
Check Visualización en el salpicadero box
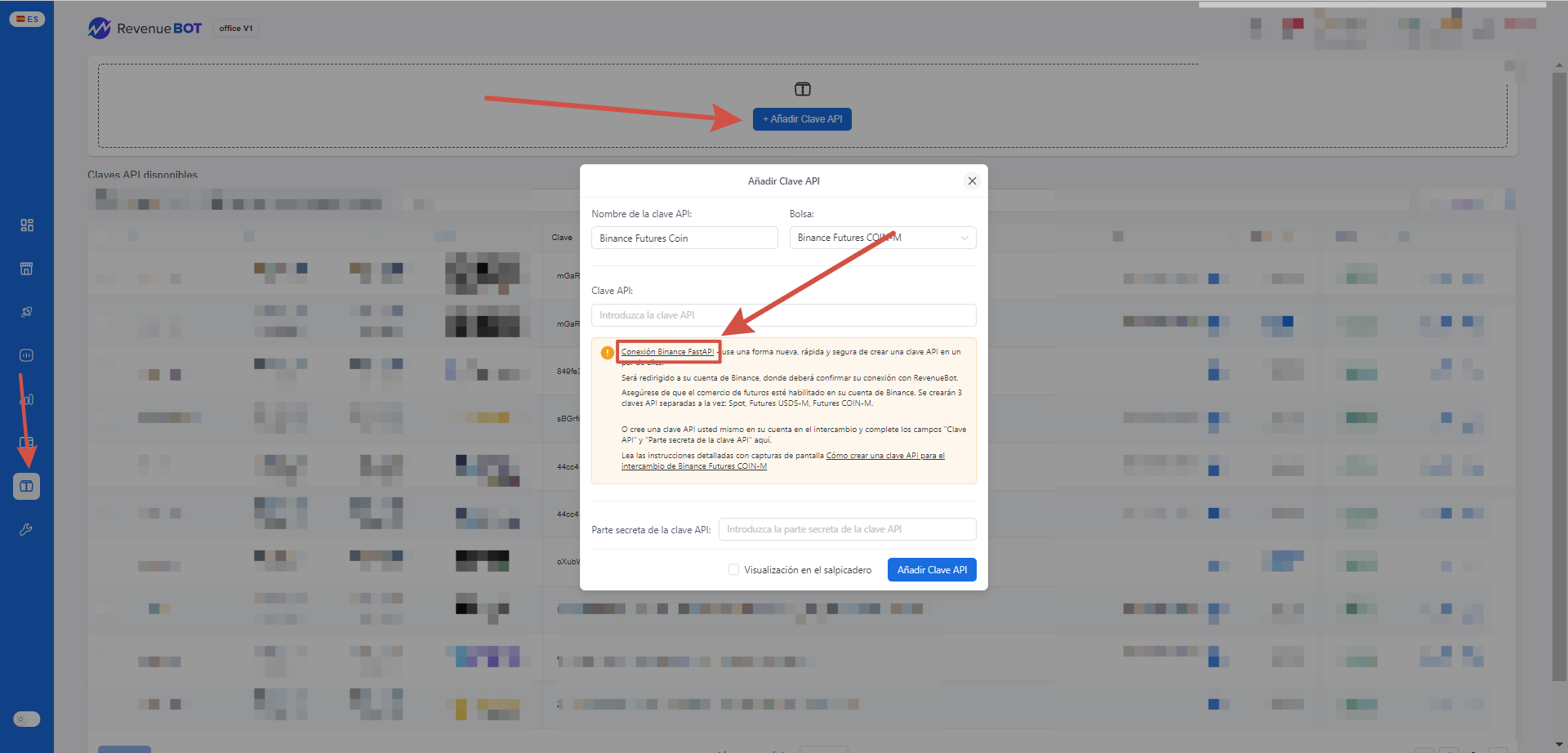click(733, 570)
